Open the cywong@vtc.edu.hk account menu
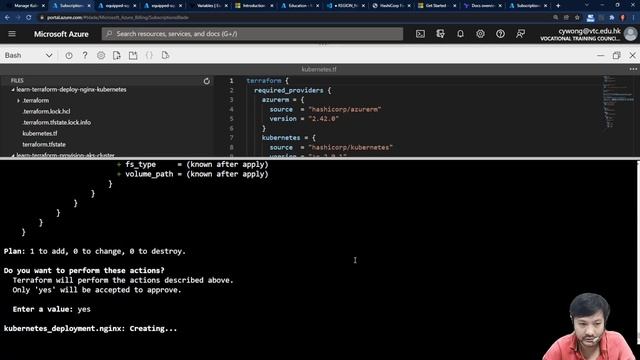This screenshot has height=360, width=640. (x=580, y=34)
